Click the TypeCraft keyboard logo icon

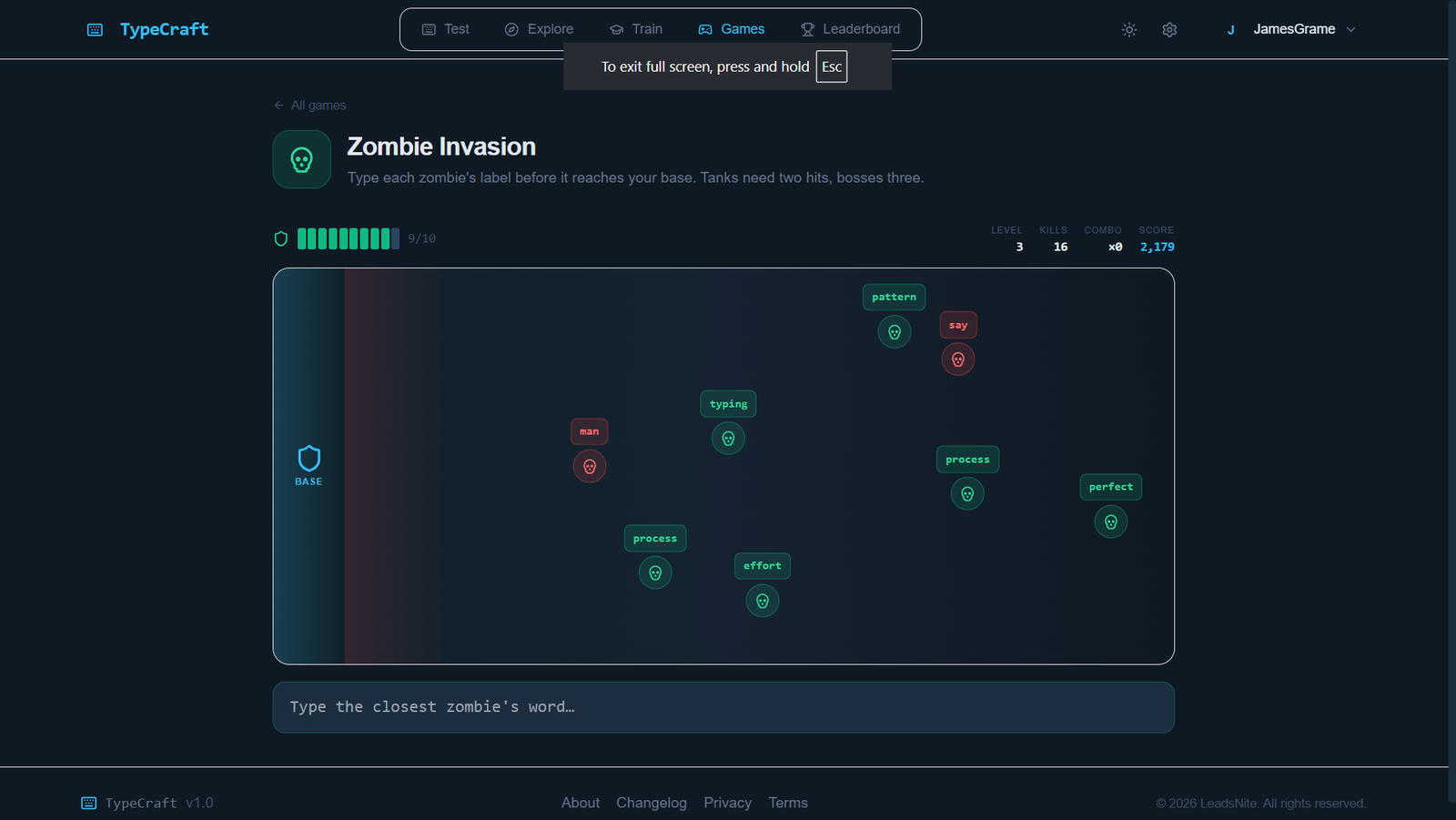click(x=95, y=30)
